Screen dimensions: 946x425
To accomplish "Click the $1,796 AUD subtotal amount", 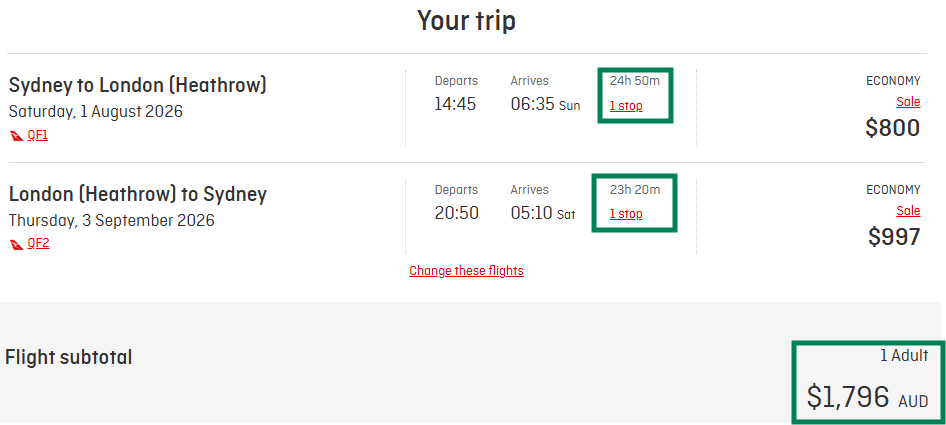I will click(866, 398).
